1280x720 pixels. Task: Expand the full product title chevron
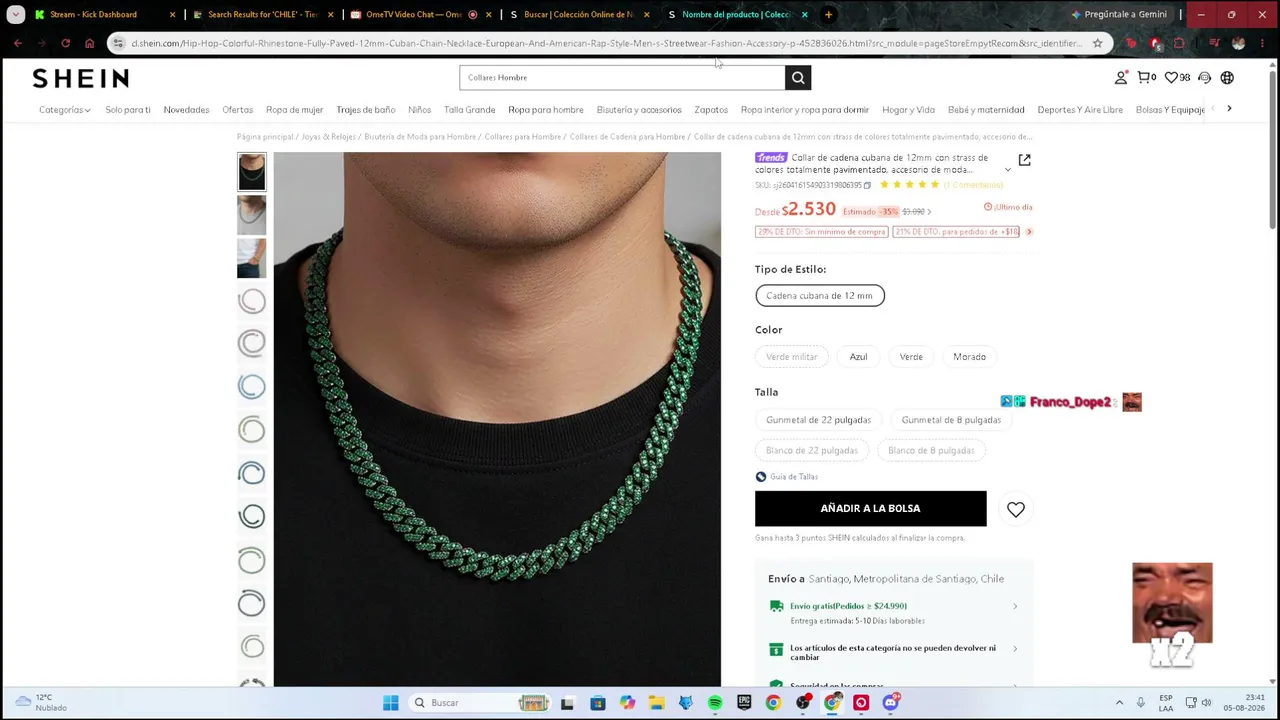pyautogui.click(x=1008, y=170)
